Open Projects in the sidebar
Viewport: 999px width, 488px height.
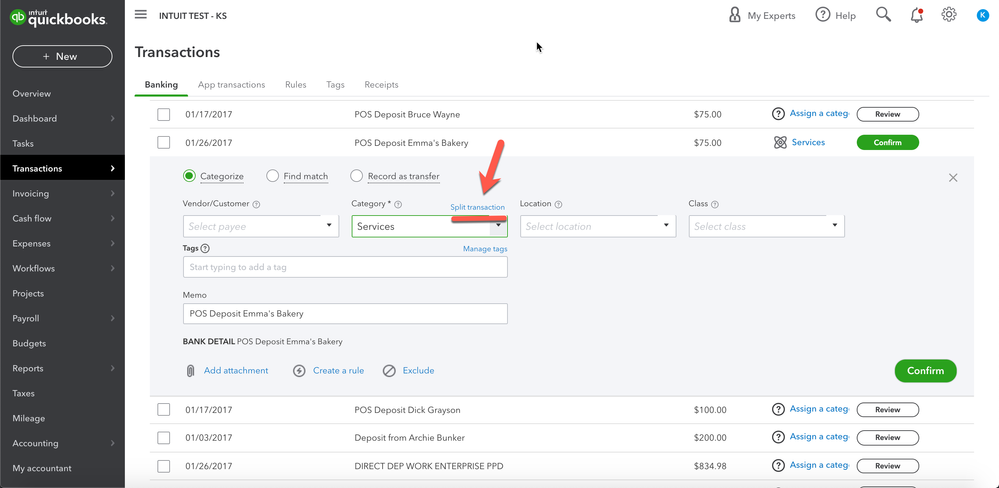28,294
